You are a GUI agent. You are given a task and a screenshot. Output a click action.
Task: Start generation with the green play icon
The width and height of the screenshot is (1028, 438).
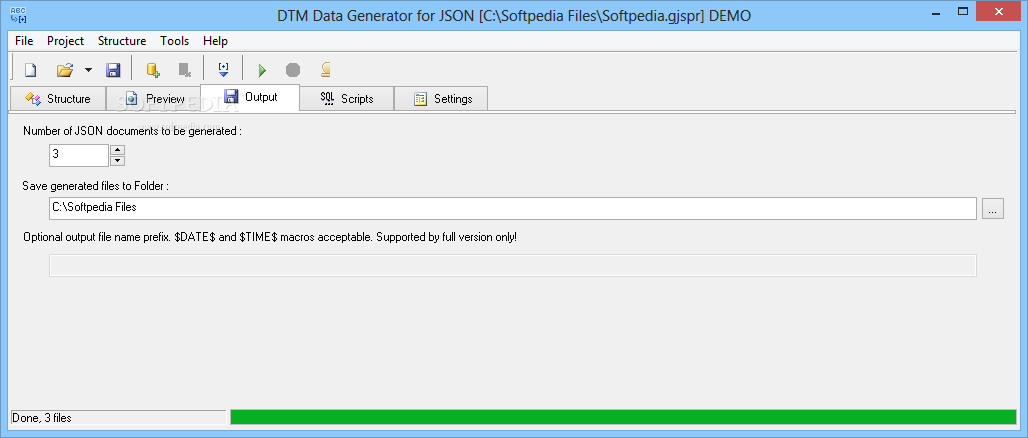tap(262, 70)
